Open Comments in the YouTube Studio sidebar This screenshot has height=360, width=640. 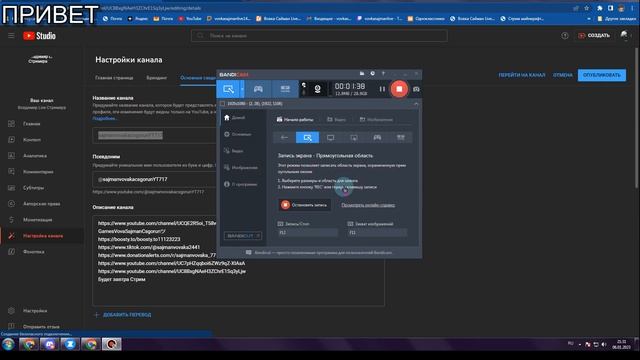(38, 172)
